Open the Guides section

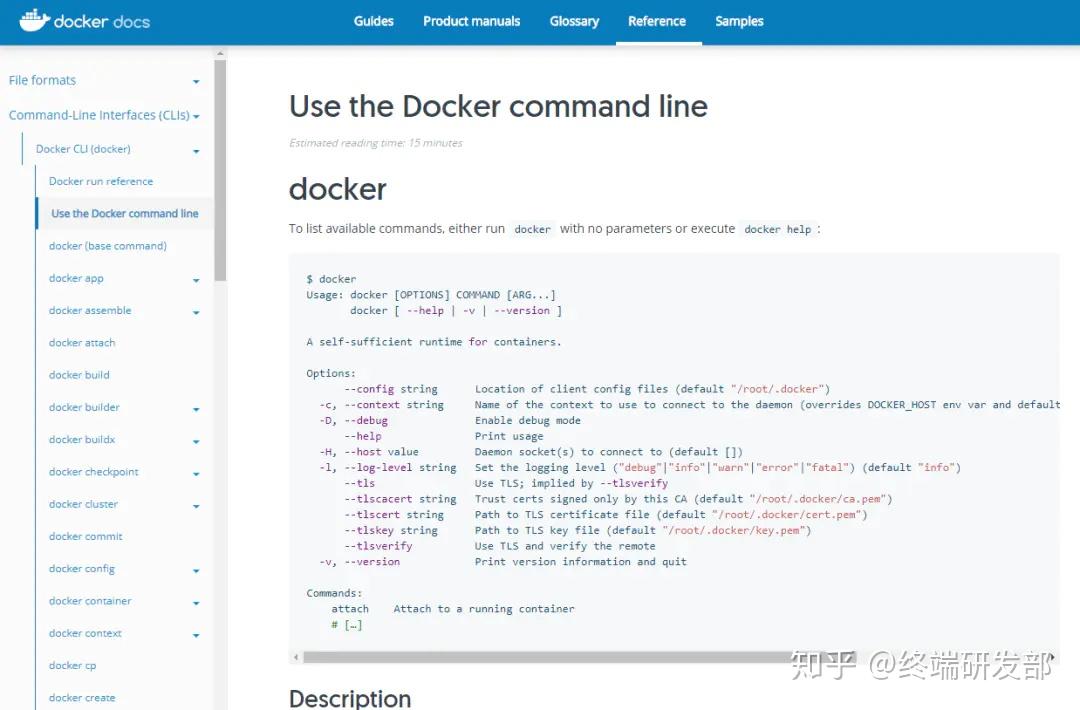374,21
